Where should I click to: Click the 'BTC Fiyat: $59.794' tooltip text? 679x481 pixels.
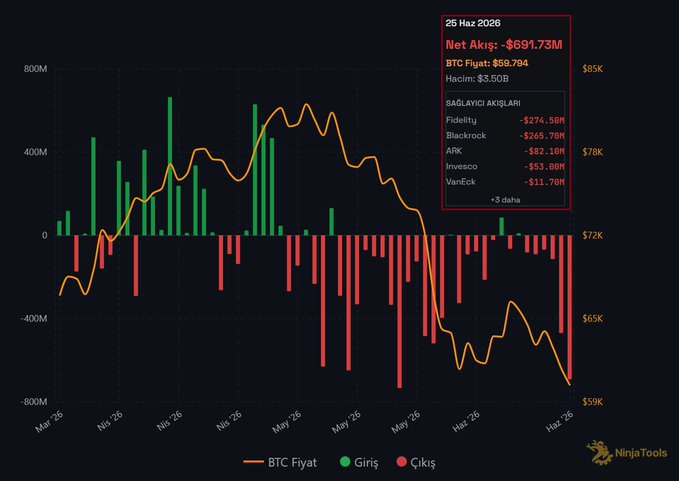pyautogui.click(x=487, y=63)
